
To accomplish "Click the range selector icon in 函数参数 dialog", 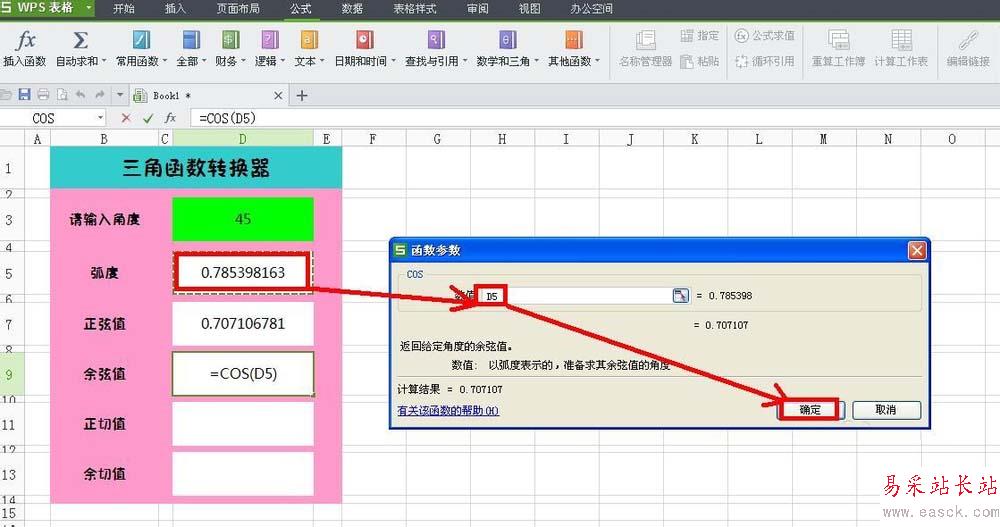I will 680,295.
